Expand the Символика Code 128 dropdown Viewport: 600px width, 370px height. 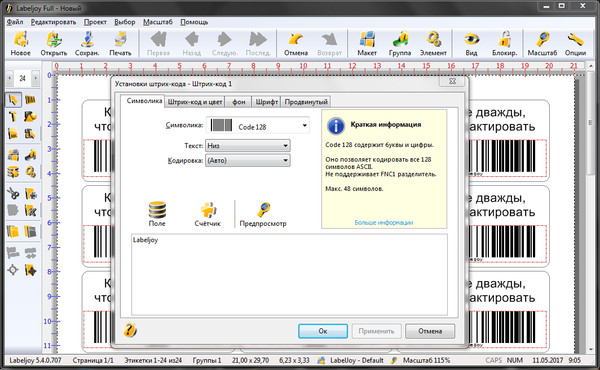point(258,126)
